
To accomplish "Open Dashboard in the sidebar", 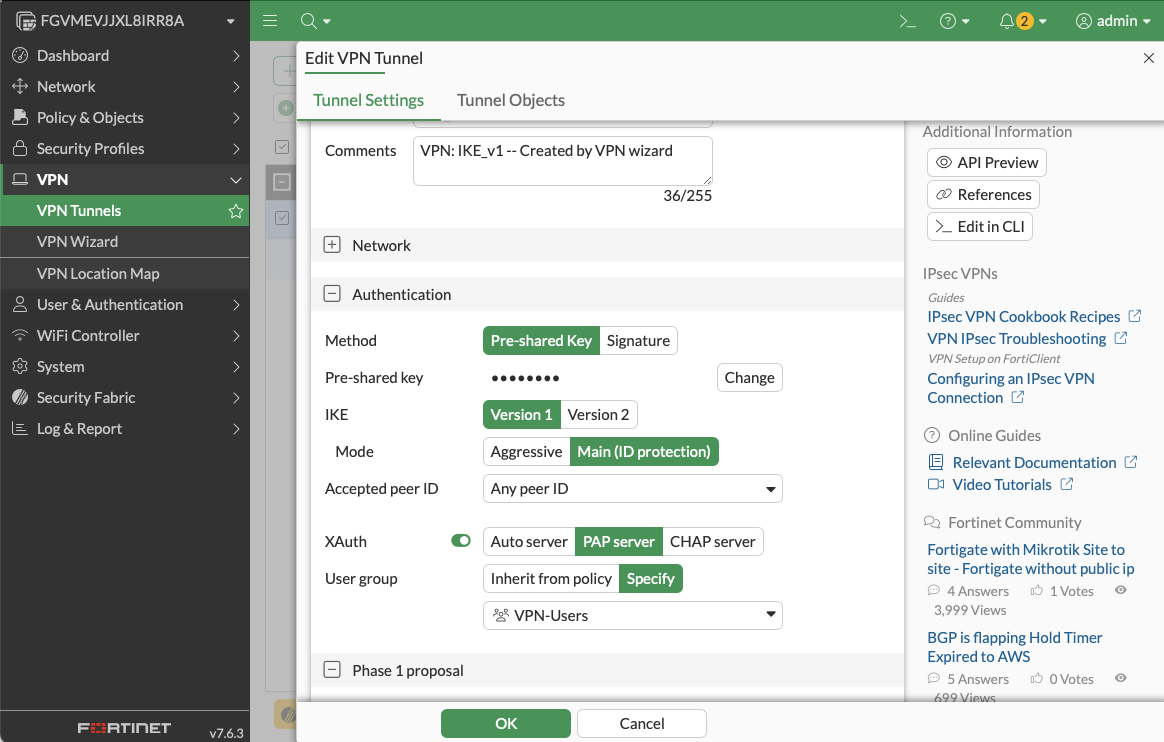I will 125,56.
